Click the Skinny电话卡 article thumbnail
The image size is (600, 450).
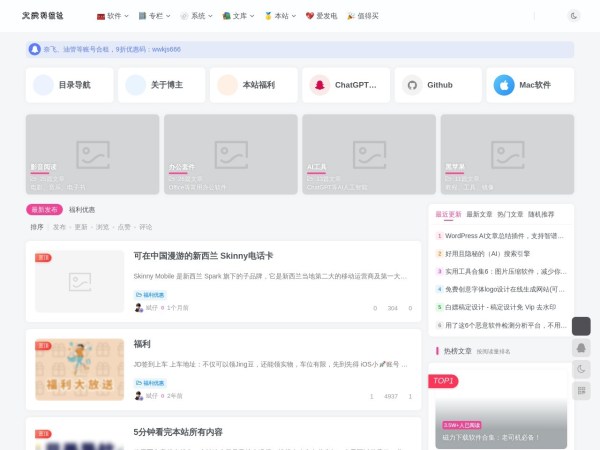coord(80,282)
